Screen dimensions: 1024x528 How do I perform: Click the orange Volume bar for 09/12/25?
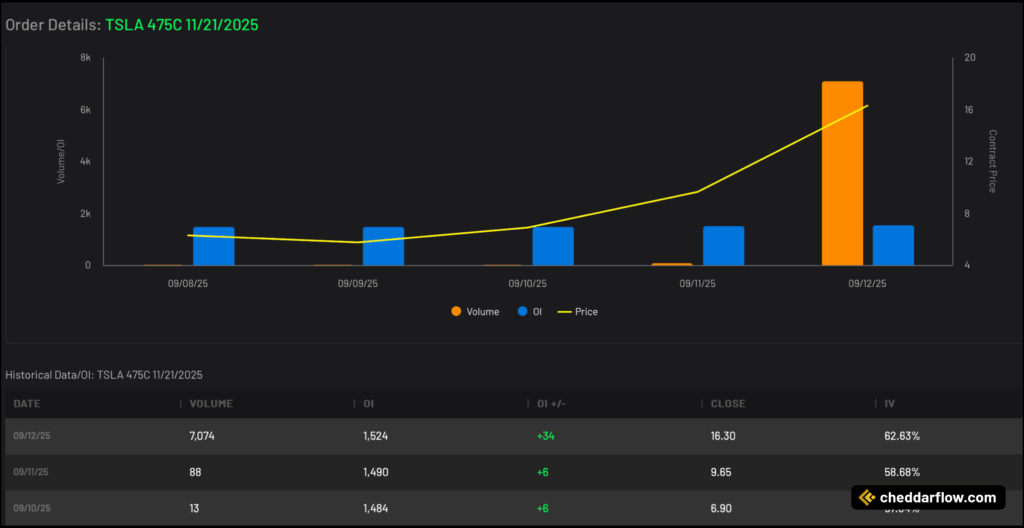(x=842, y=173)
